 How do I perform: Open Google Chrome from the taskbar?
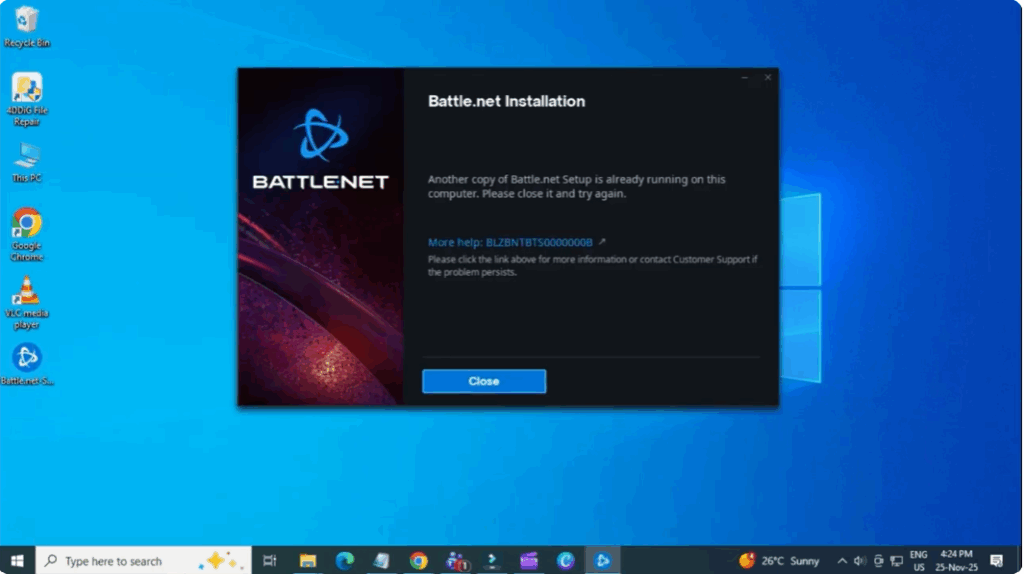418,561
